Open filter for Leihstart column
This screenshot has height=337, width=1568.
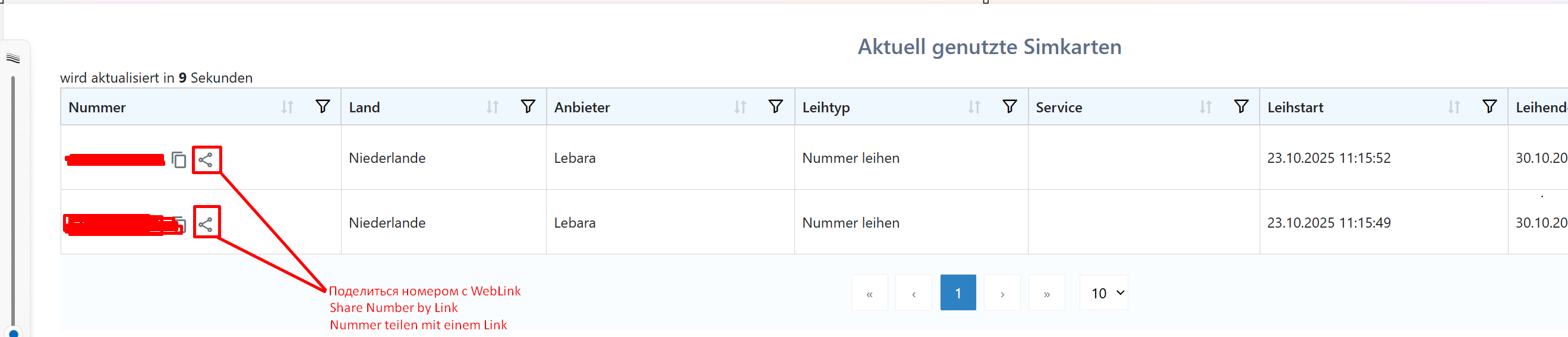point(1489,107)
